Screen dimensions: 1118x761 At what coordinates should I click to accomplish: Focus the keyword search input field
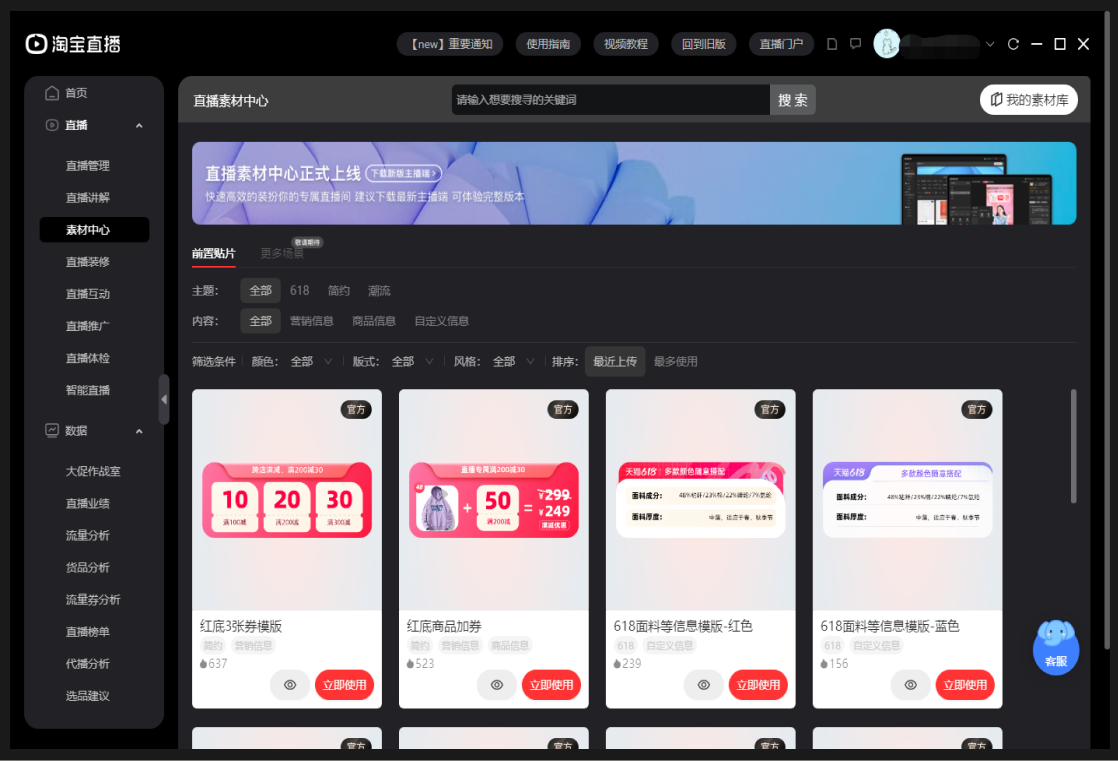coord(610,100)
